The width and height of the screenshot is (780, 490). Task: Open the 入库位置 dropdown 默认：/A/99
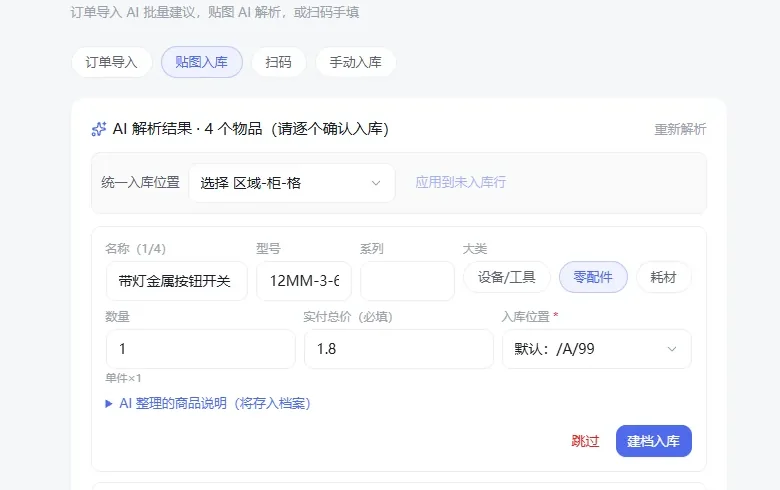tap(597, 349)
